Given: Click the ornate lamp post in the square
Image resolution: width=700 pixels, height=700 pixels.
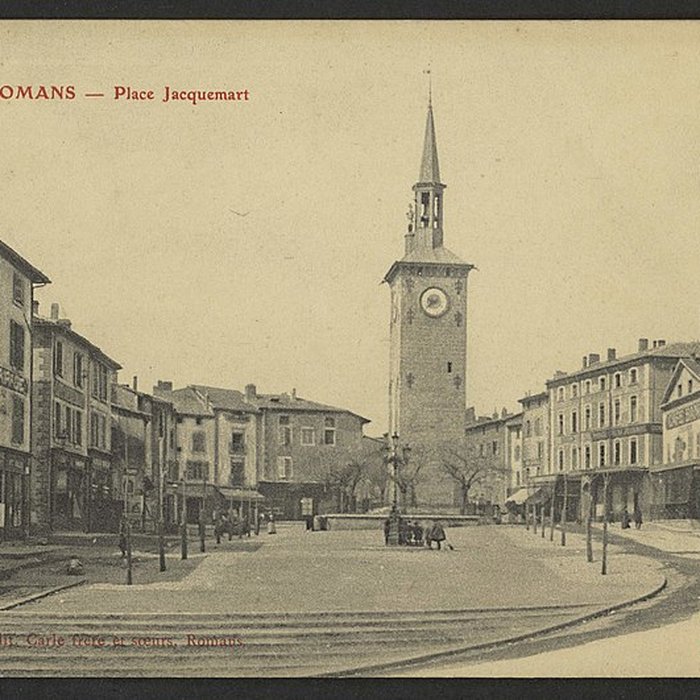Looking at the screenshot, I should [396, 489].
